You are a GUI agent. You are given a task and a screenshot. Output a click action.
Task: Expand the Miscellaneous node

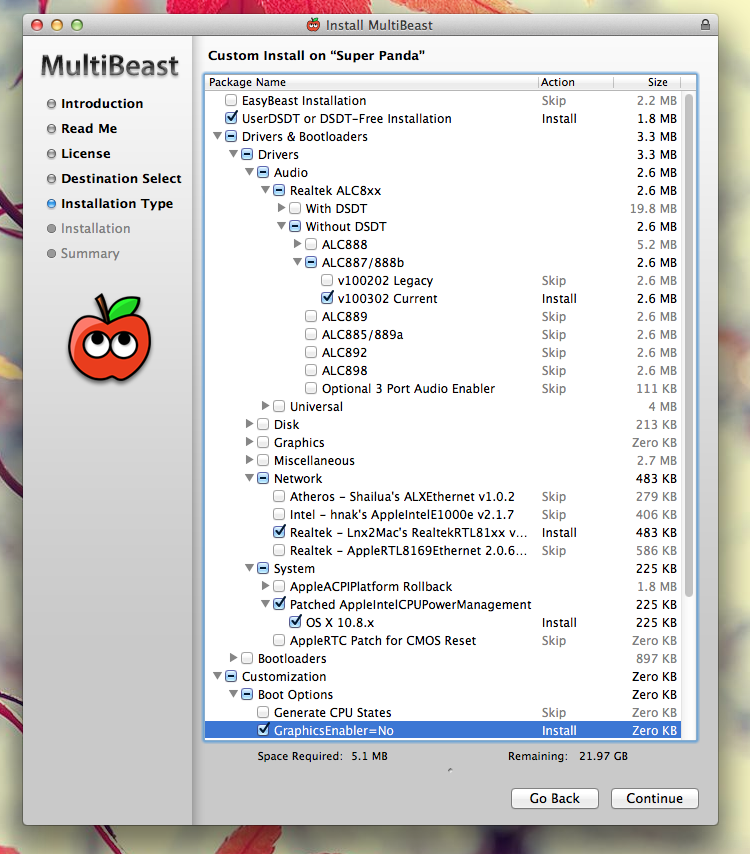[x=249, y=459]
